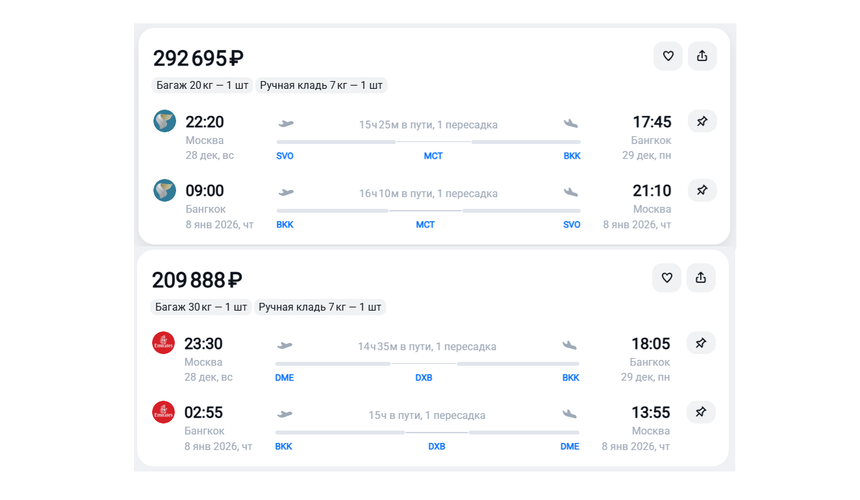Image resolution: width=860 pixels, height=500 pixels.
Task: Click the Oman Air logo on the 22:20 flight
Action: (x=165, y=121)
